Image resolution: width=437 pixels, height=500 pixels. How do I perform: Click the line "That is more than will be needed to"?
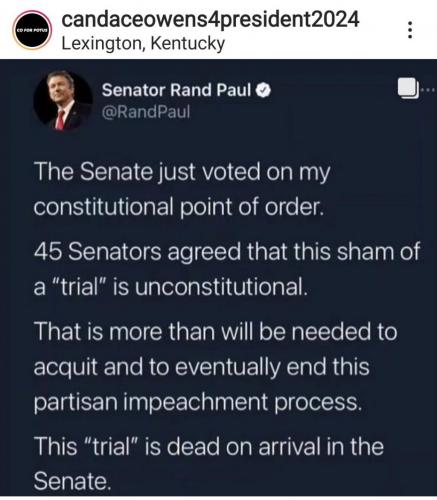coord(216,332)
